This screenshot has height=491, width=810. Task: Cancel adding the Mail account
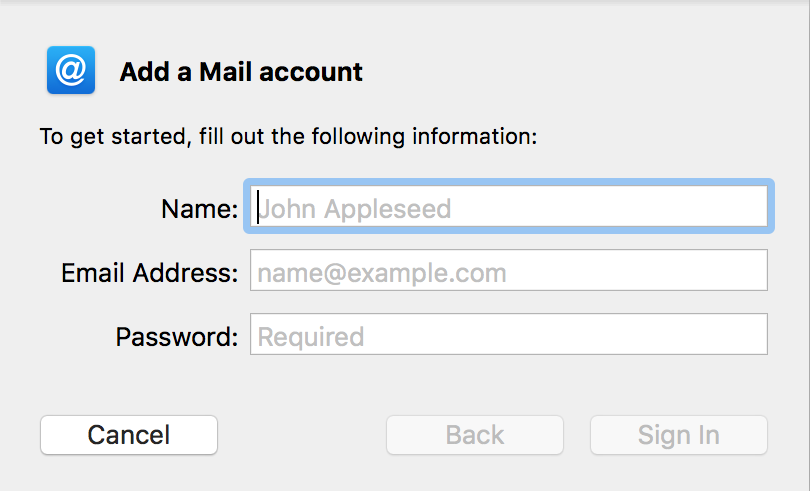tap(129, 435)
